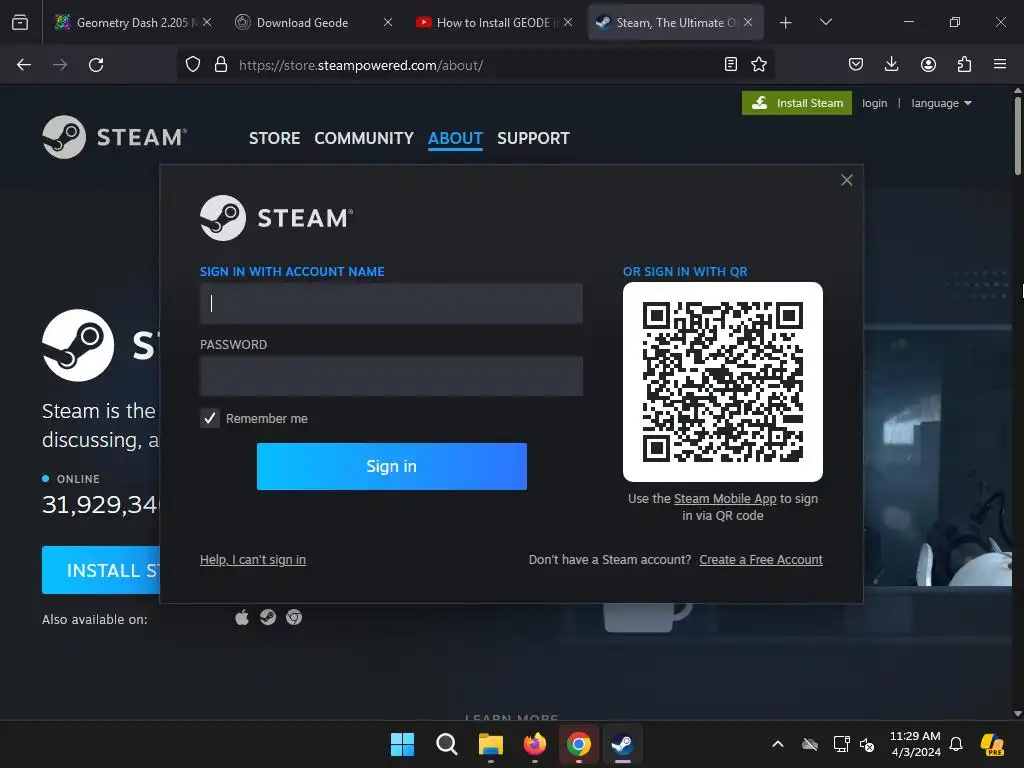The height and width of the screenshot is (768, 1024).
Task: Open the STORE menu
Action: [x=274, y=138]
